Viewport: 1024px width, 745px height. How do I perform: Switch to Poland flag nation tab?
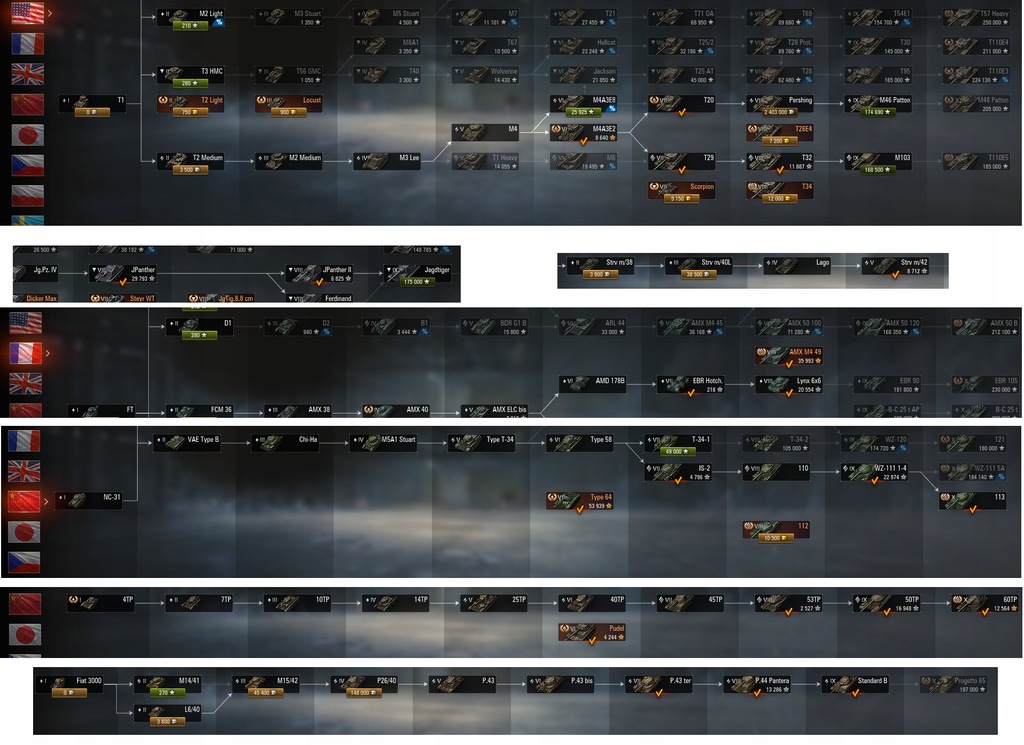tap(28, 195)
